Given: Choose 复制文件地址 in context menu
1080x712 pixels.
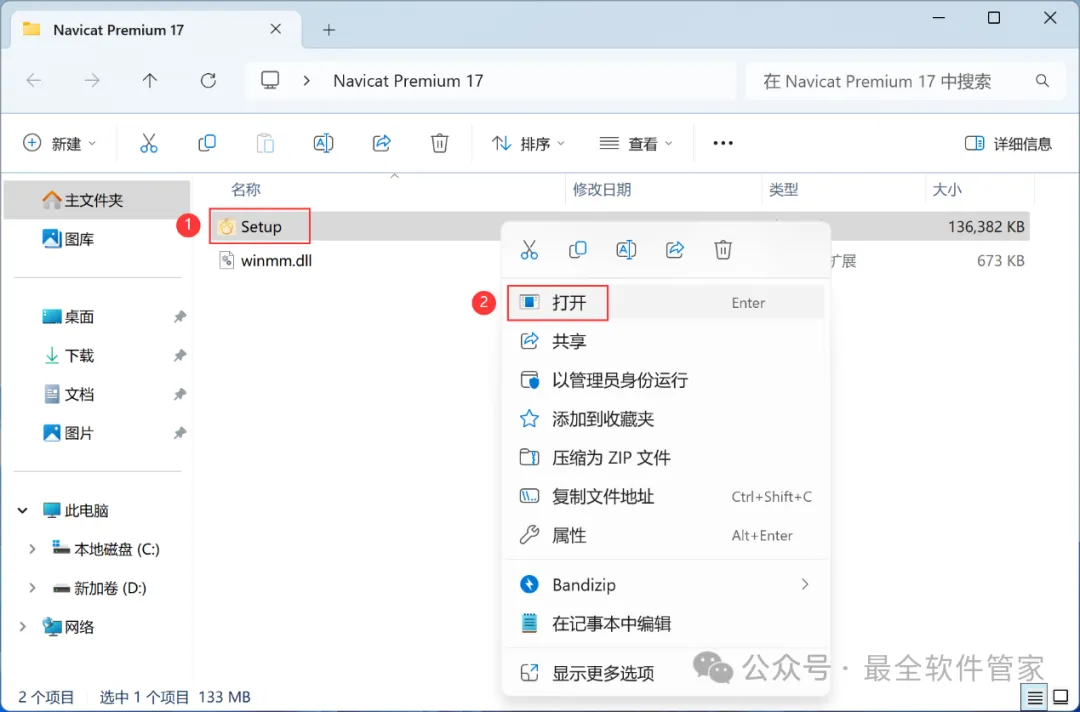Looking at the screenshot, I should [665, 496].
